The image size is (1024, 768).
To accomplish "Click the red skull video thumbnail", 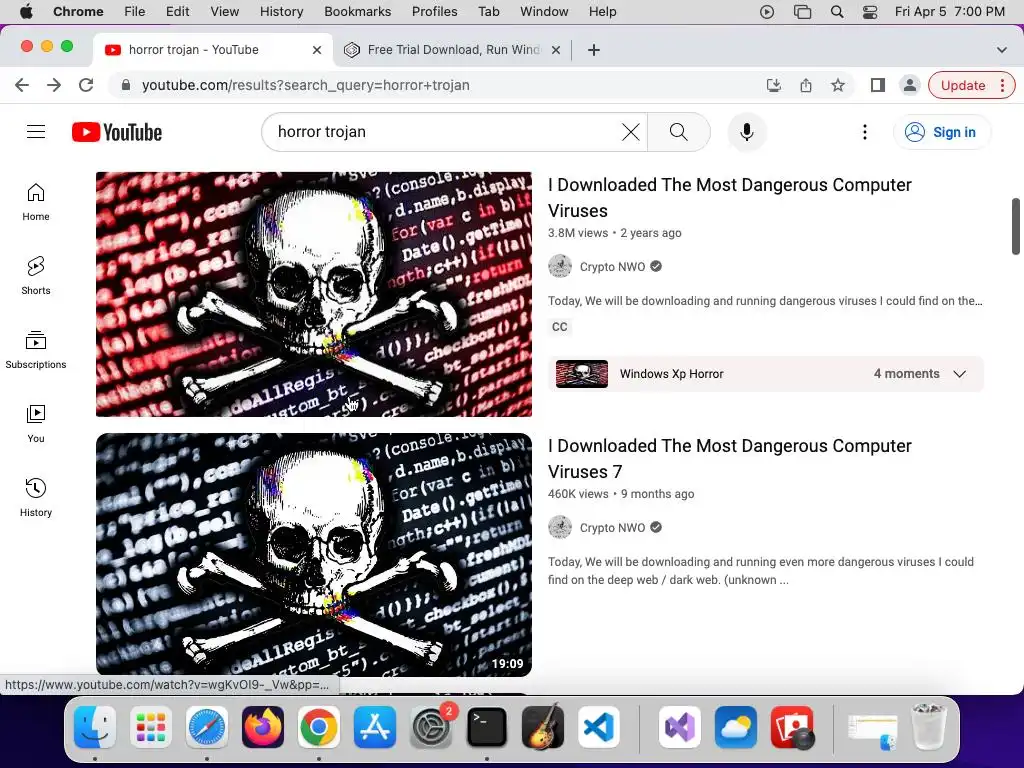I will [313, 294].
